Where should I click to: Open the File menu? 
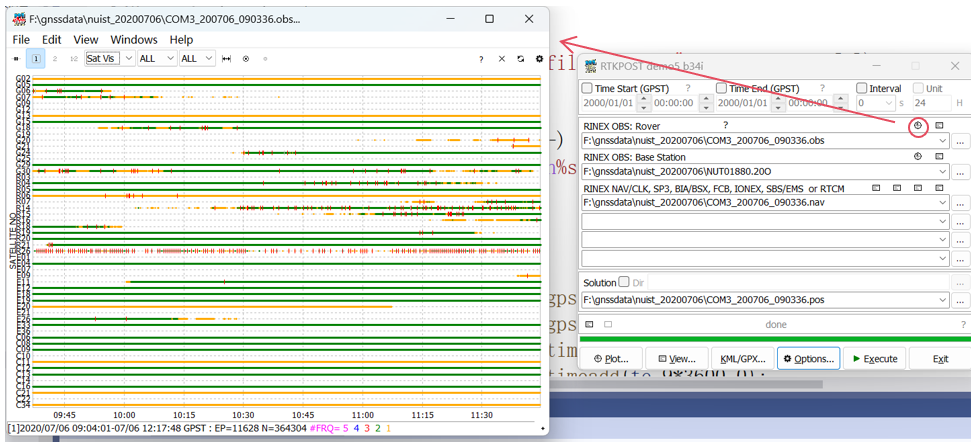(21, 40)
